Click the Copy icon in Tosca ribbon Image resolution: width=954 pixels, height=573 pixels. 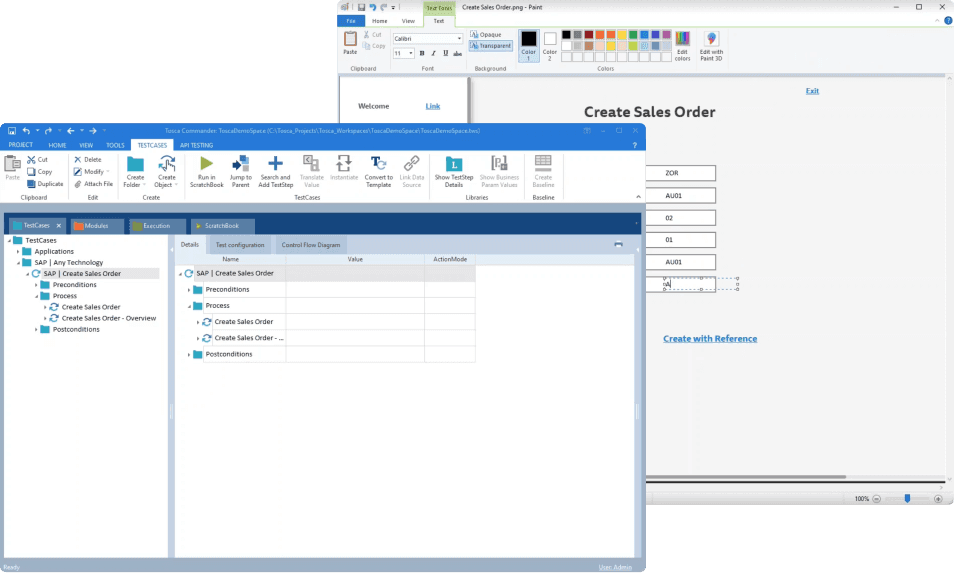[x=31, y=172]
